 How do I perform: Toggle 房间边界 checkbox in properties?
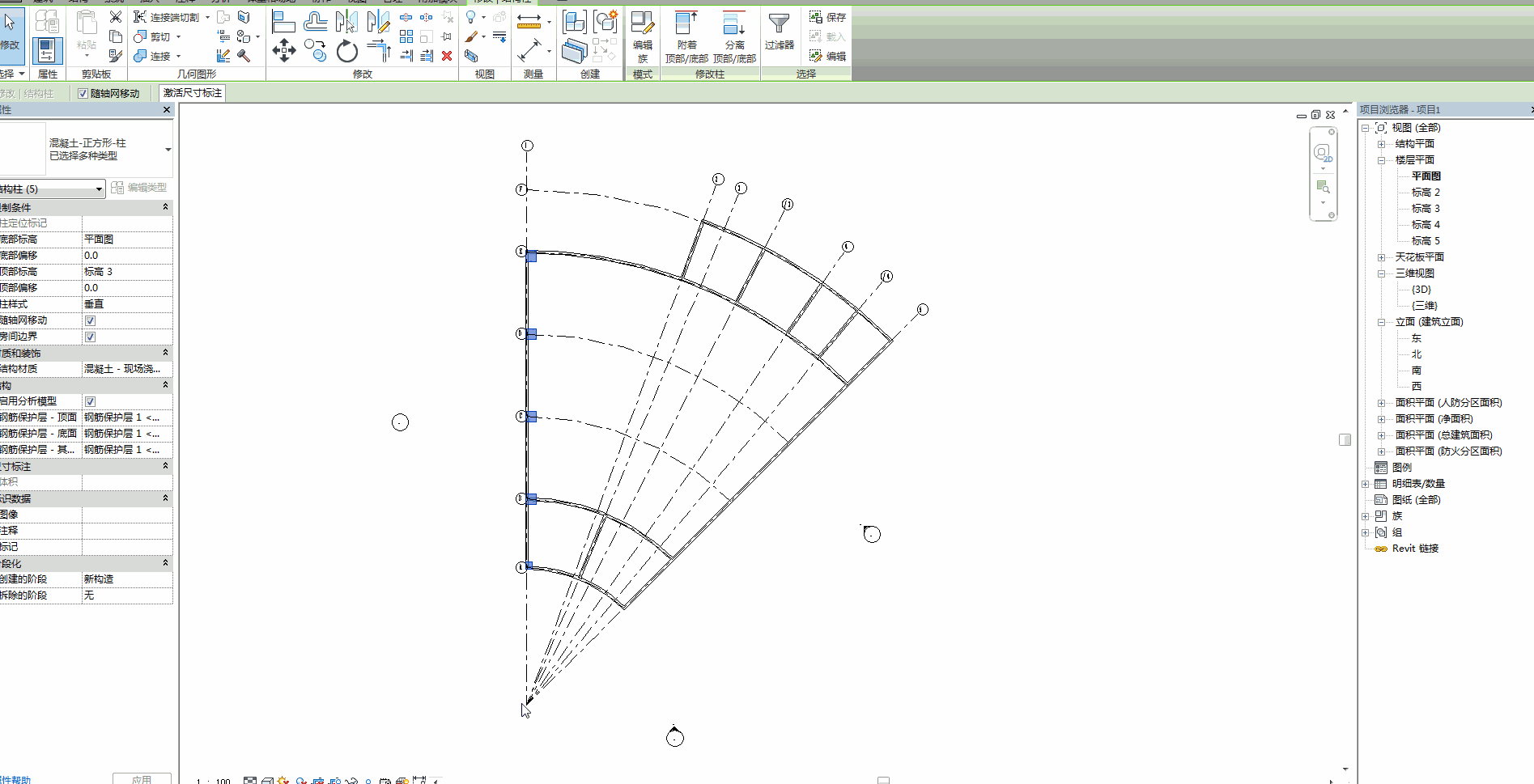coord(90,337)
